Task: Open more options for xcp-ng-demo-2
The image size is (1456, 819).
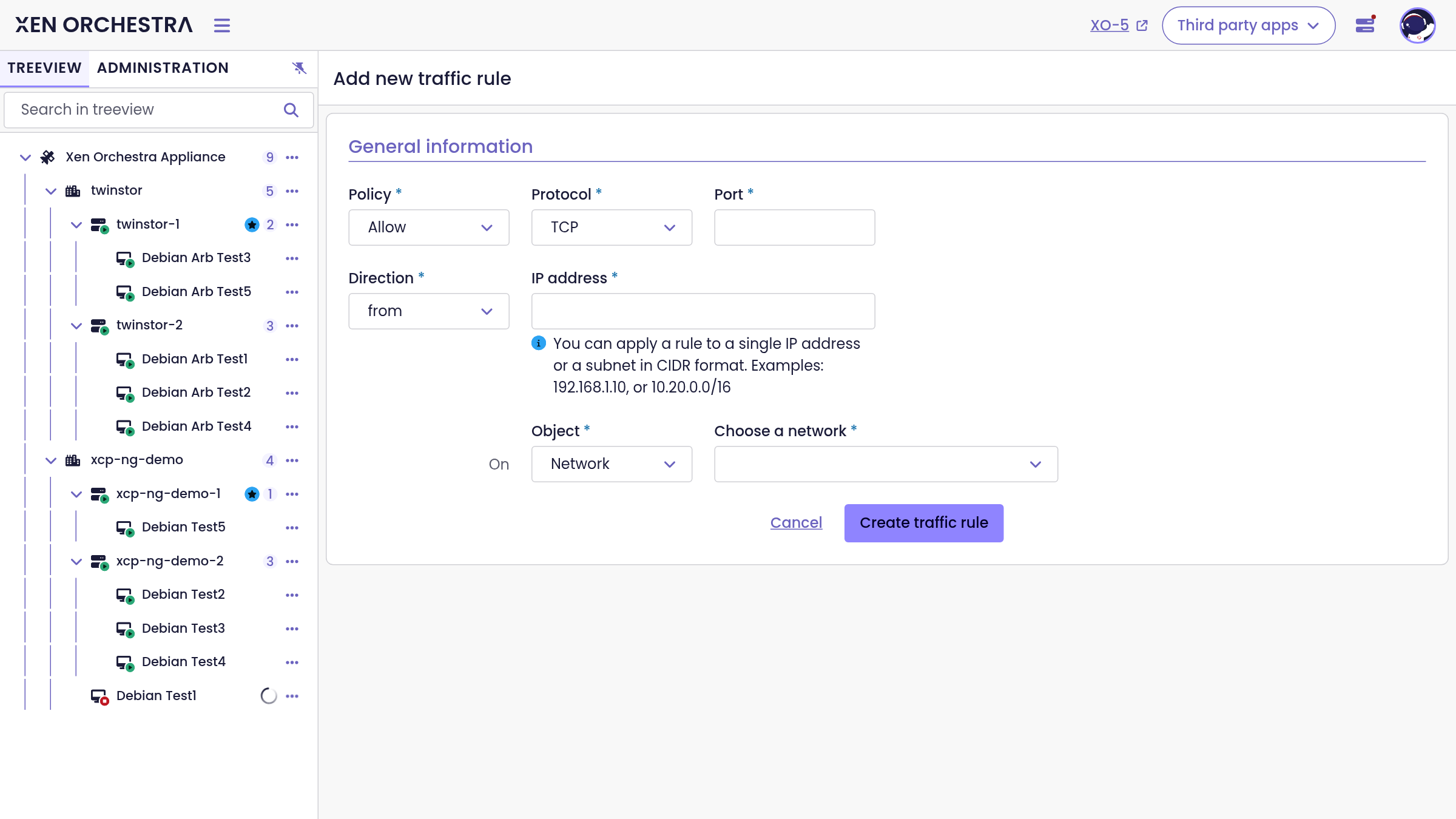Action: [292, 561]
